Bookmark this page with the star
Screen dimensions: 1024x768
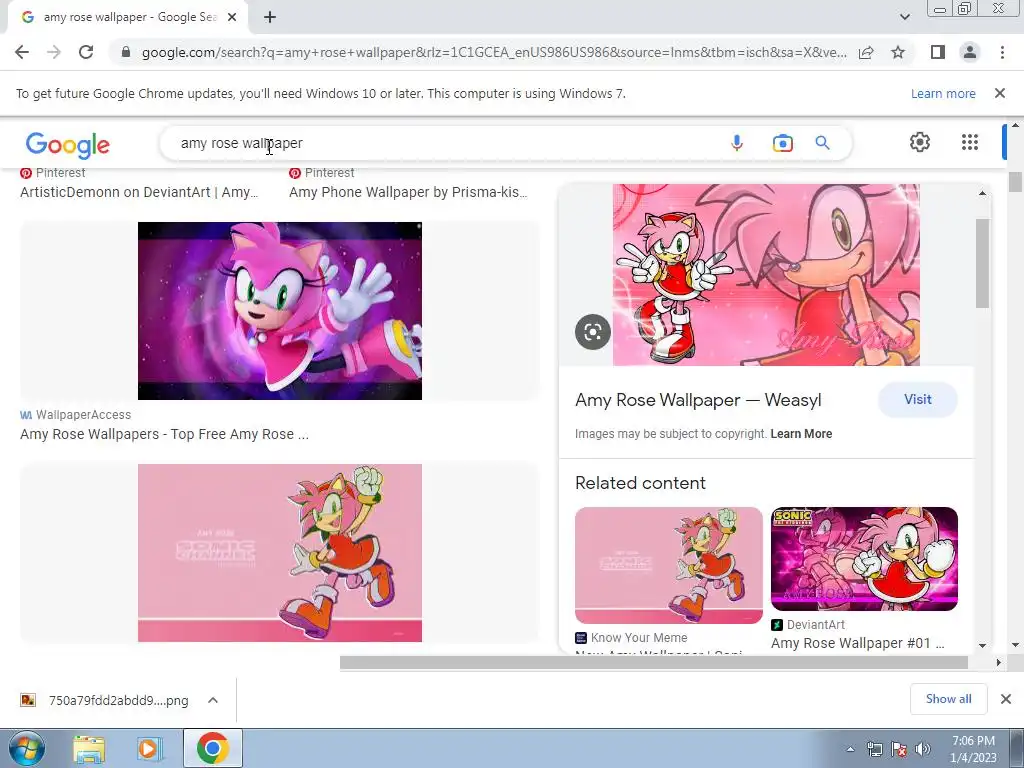click(898, 52)
